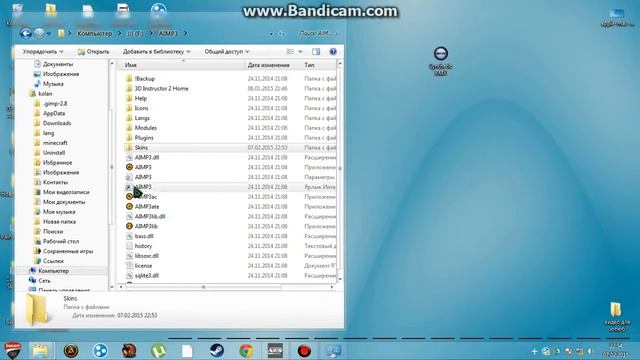Click the AIMP3ac application icon
The width and height of the screenshot is (640, 360).
pos(129,197)
